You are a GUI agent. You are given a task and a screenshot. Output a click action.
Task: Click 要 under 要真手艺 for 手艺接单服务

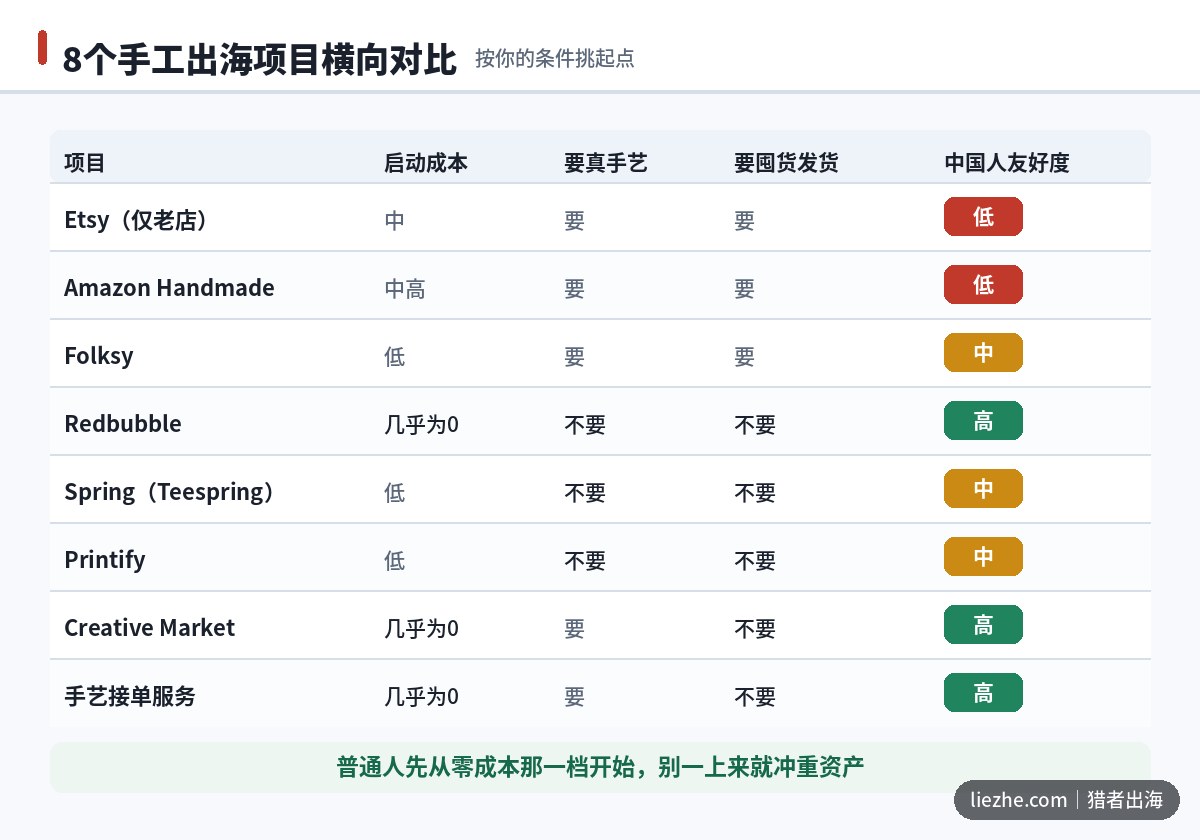pos(574,697)
